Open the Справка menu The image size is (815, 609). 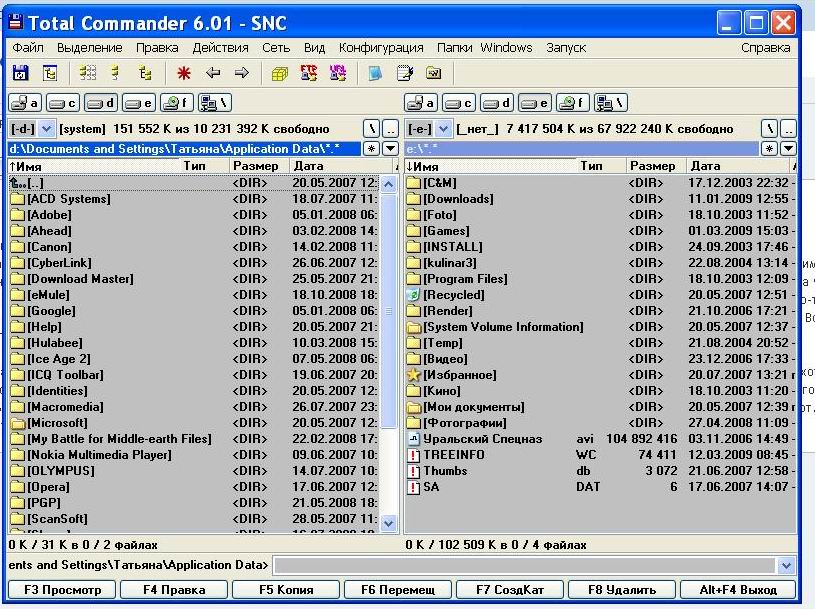coord(766,48)
